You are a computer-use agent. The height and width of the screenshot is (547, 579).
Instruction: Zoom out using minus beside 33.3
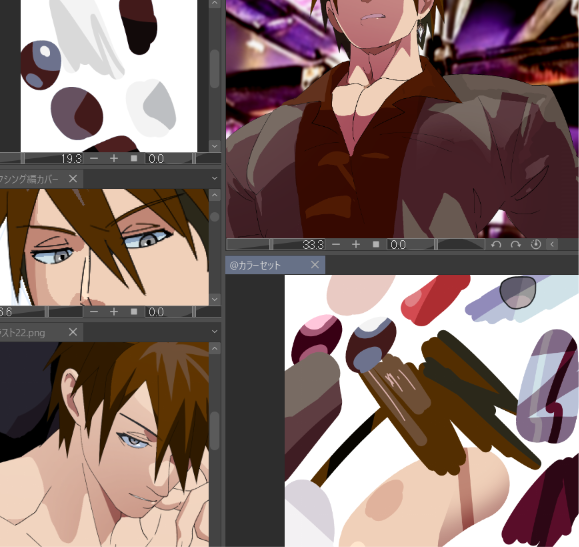point(336,245)
